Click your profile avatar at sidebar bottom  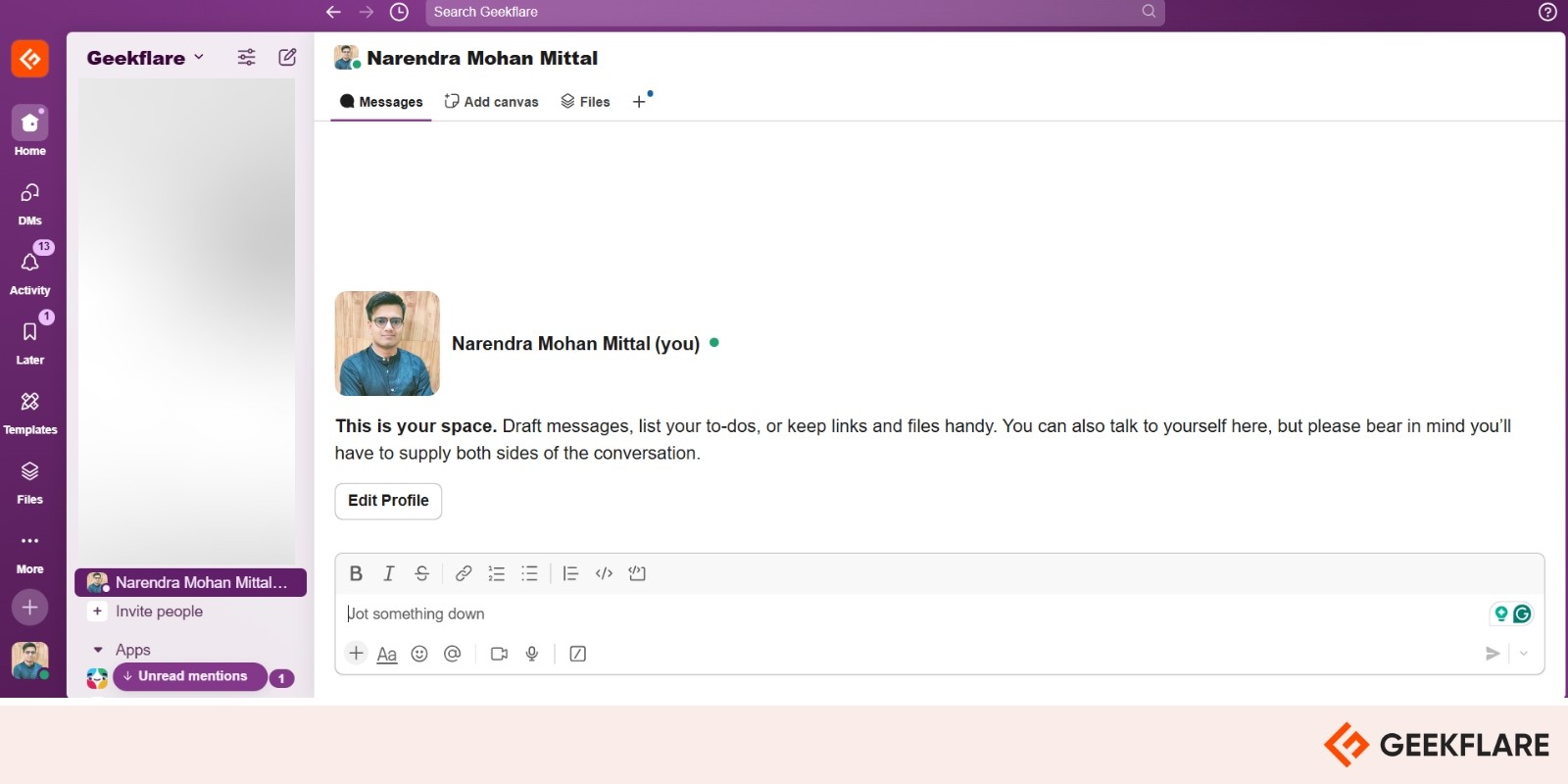pyautogui.click(x=30, y=661)
